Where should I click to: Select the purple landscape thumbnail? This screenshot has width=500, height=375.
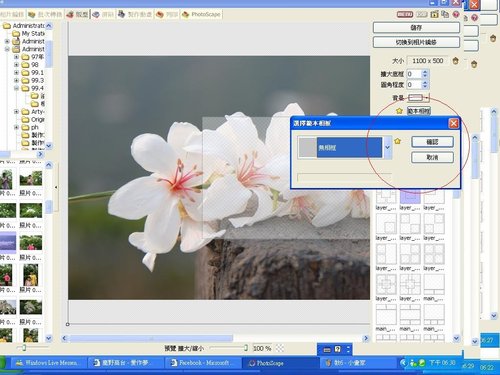[x=8, y=242]
